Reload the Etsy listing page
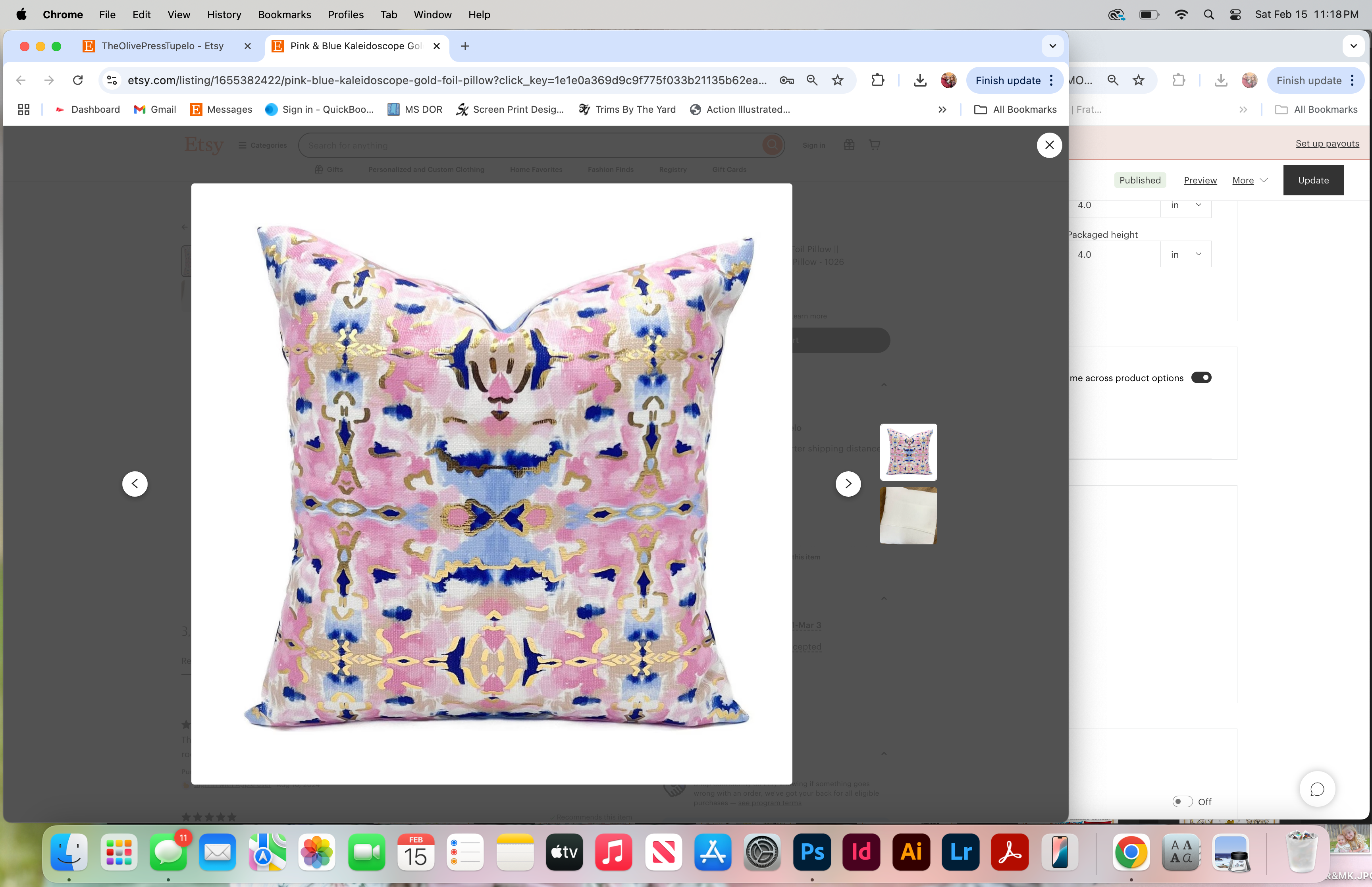Viewport: 1372px width, 887px height. pos(78,80)
